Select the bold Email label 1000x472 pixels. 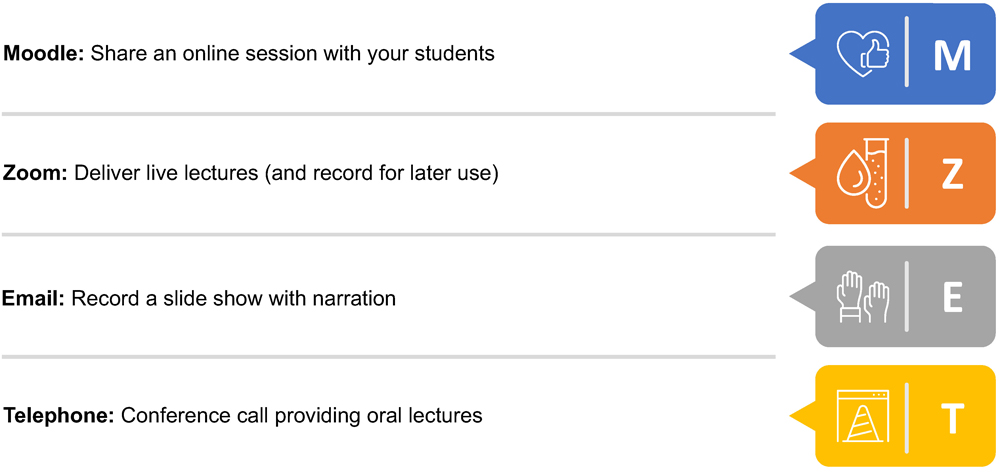pos(34,298)
